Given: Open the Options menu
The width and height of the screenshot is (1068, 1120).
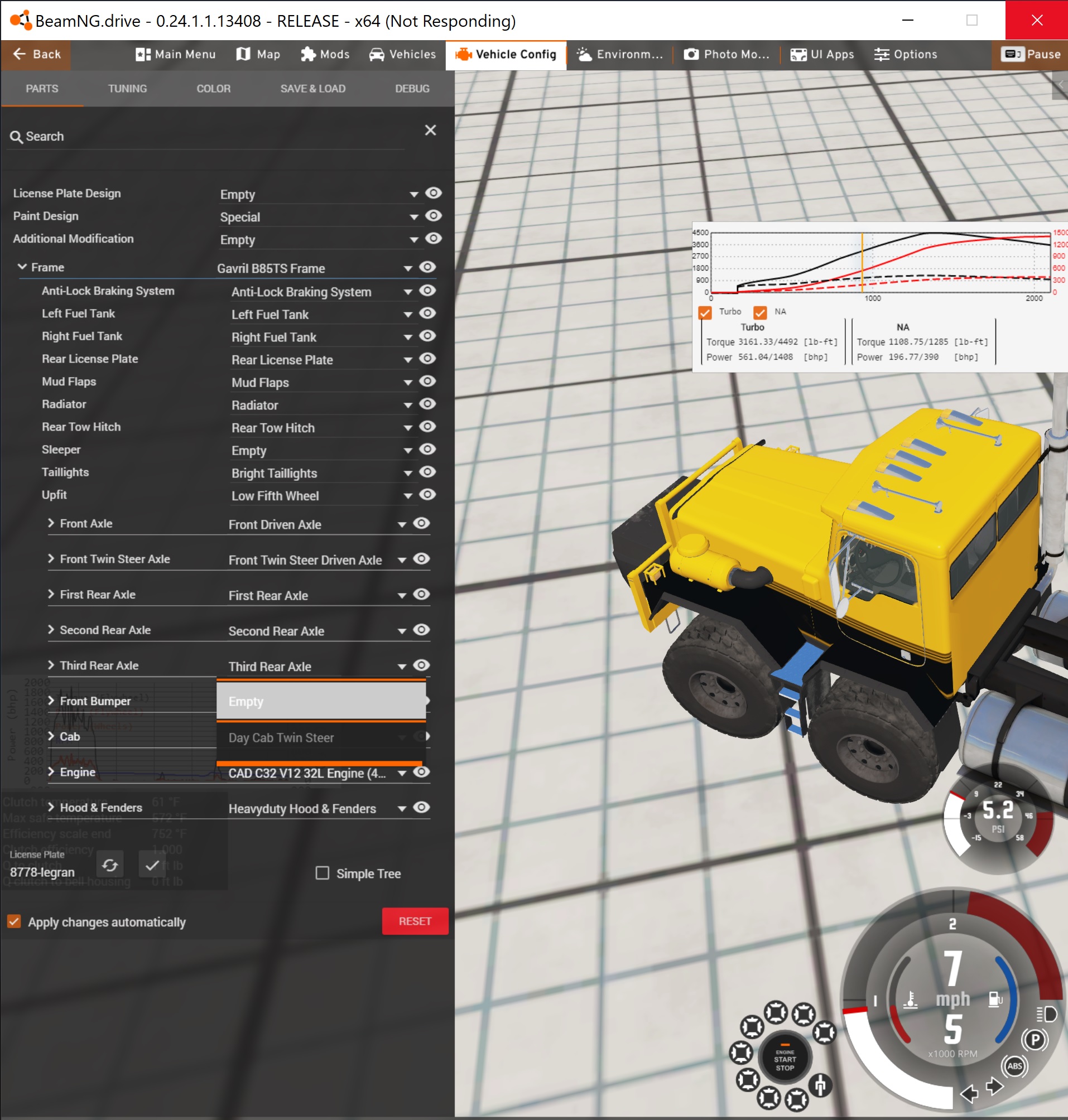Looking at the screenshot, I should [x=906, y=54].
